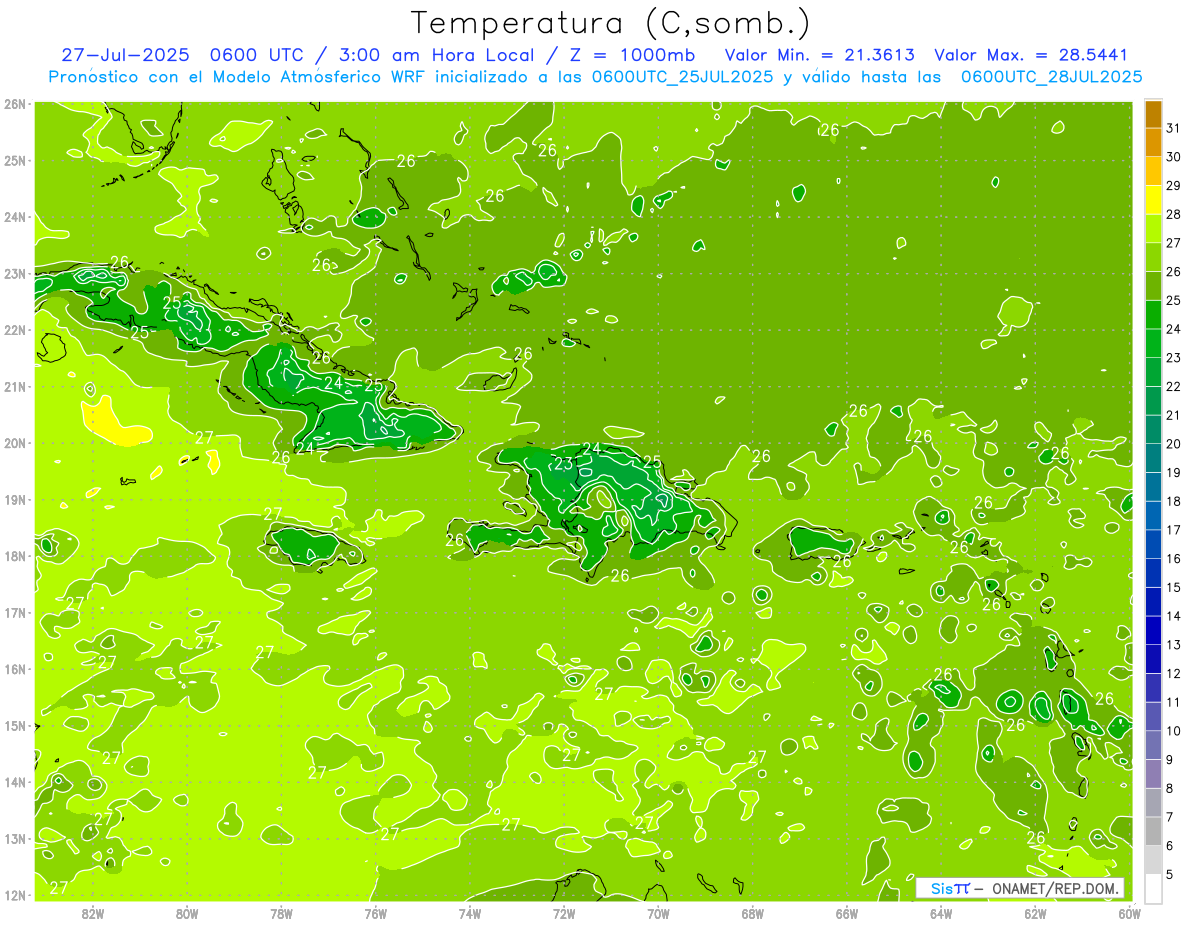Click the yellow warm patch near 20.5N 81.5W

pos(115,421)
